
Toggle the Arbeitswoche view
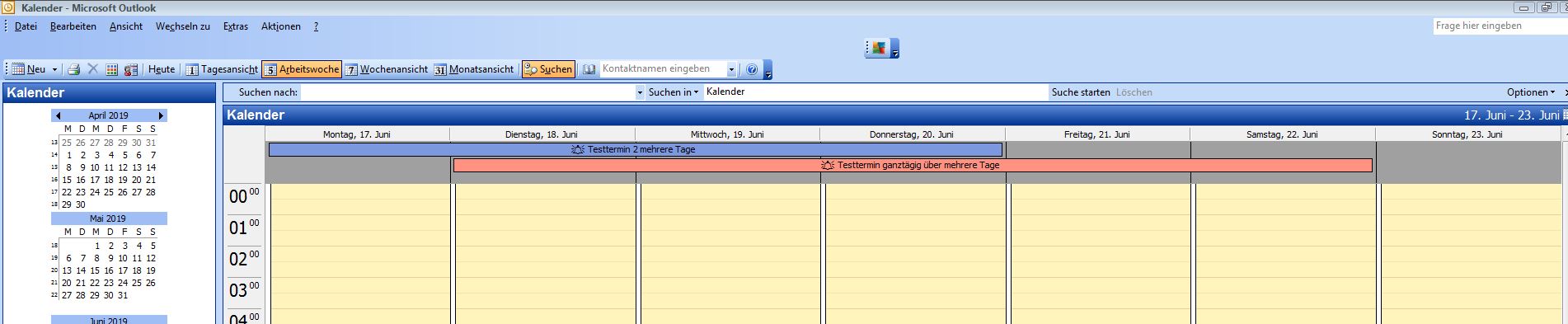302,69
